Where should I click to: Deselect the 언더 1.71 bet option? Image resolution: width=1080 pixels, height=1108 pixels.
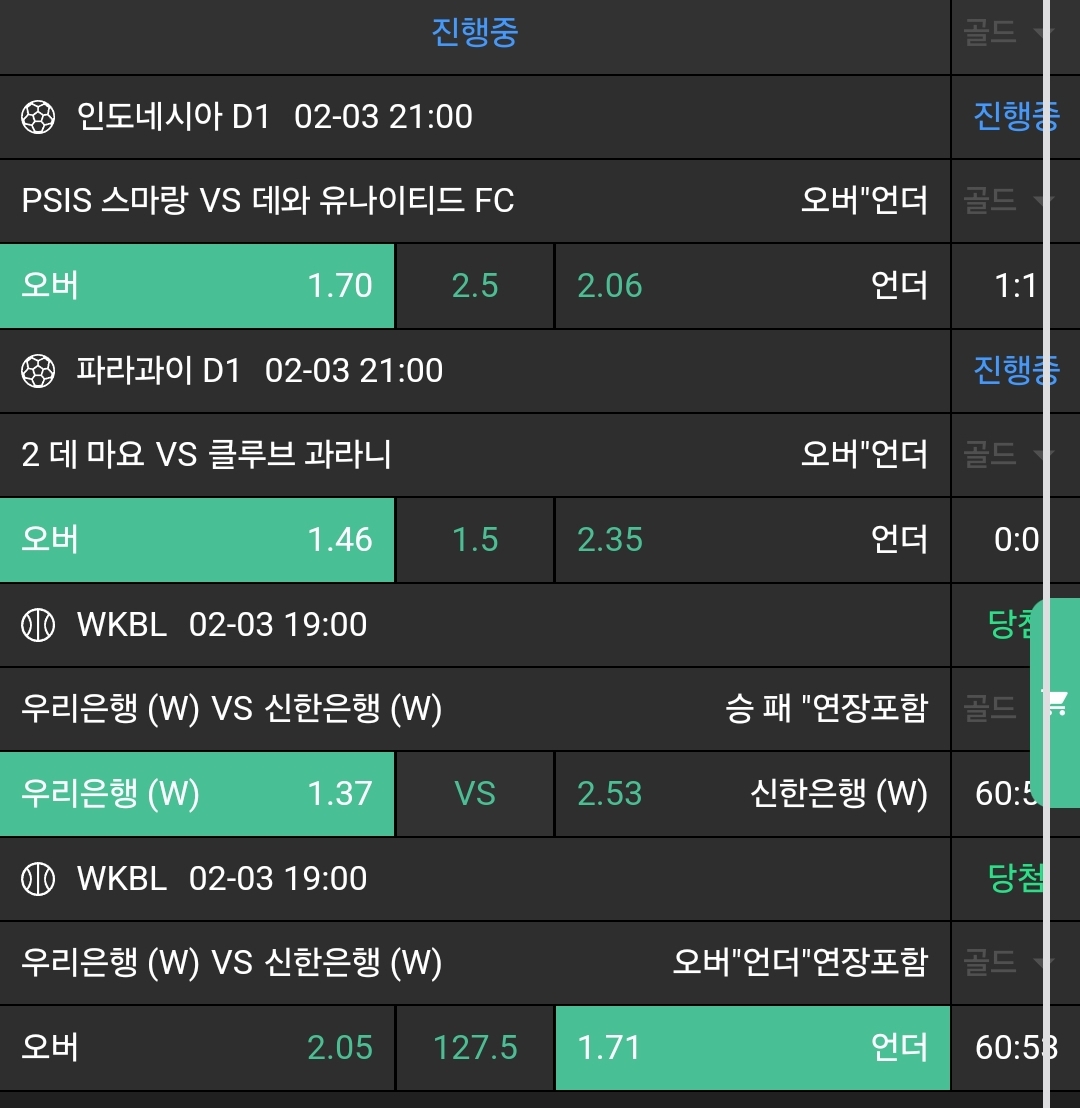[752, 1048]
